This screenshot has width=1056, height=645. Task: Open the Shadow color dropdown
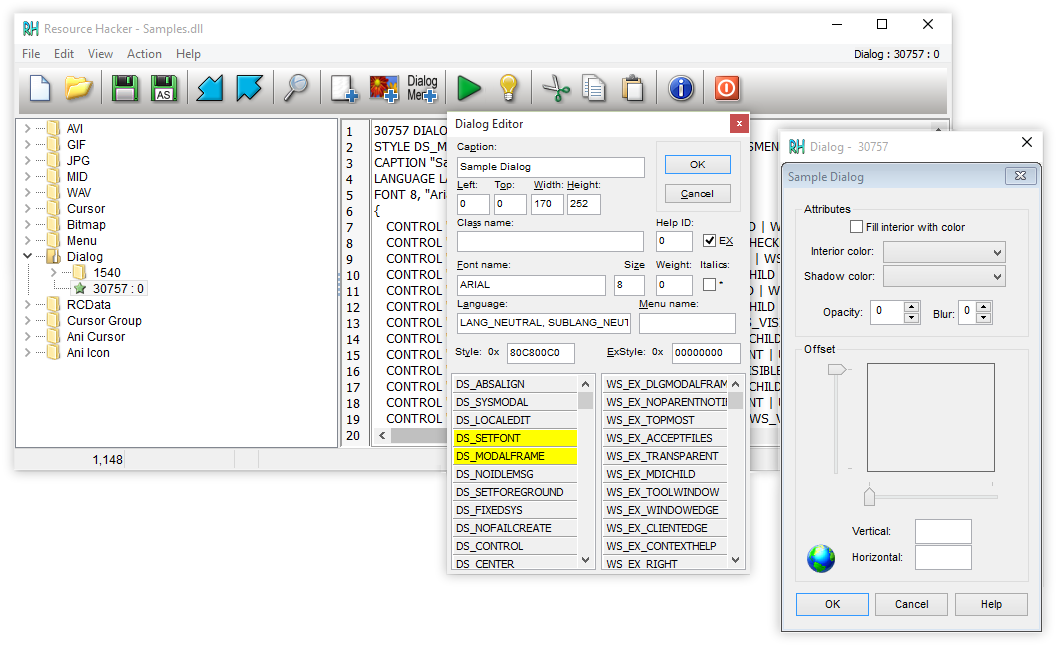(944, 277)
